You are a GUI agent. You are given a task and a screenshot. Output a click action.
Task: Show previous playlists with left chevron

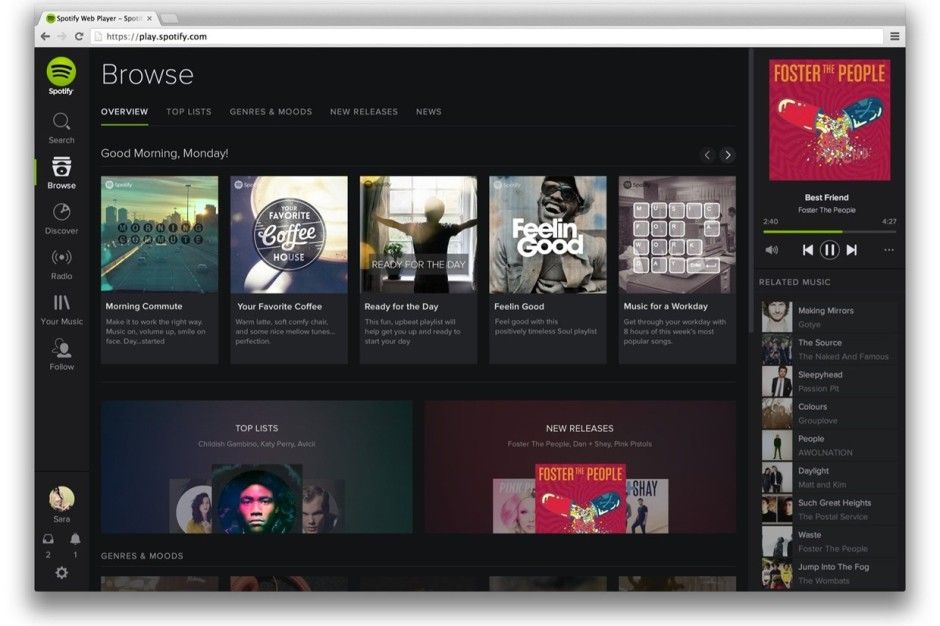click(707, 155)
